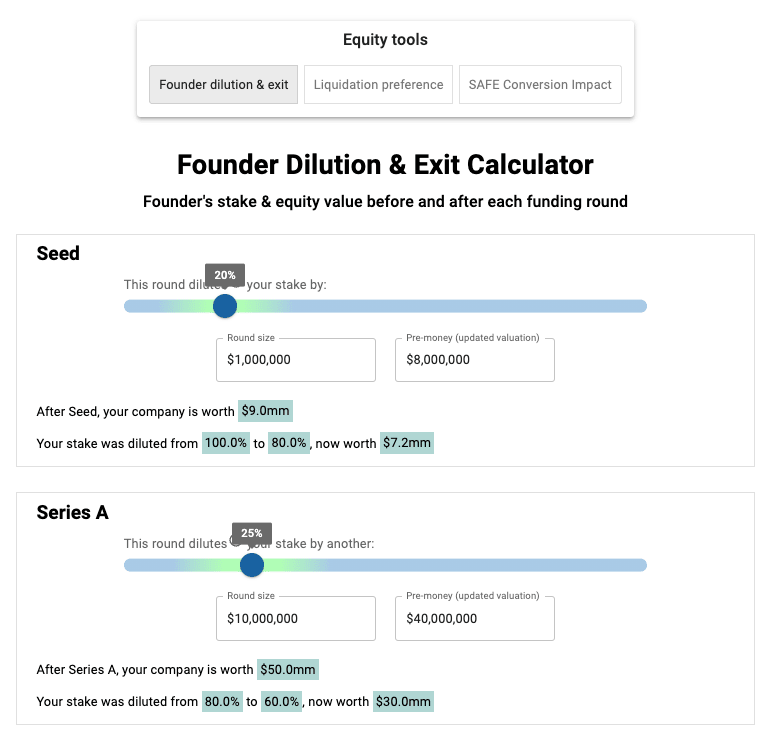Viewport: 762px width, 733px height.
Task: Focus the Seed Round size field
Action: point(295,360)
